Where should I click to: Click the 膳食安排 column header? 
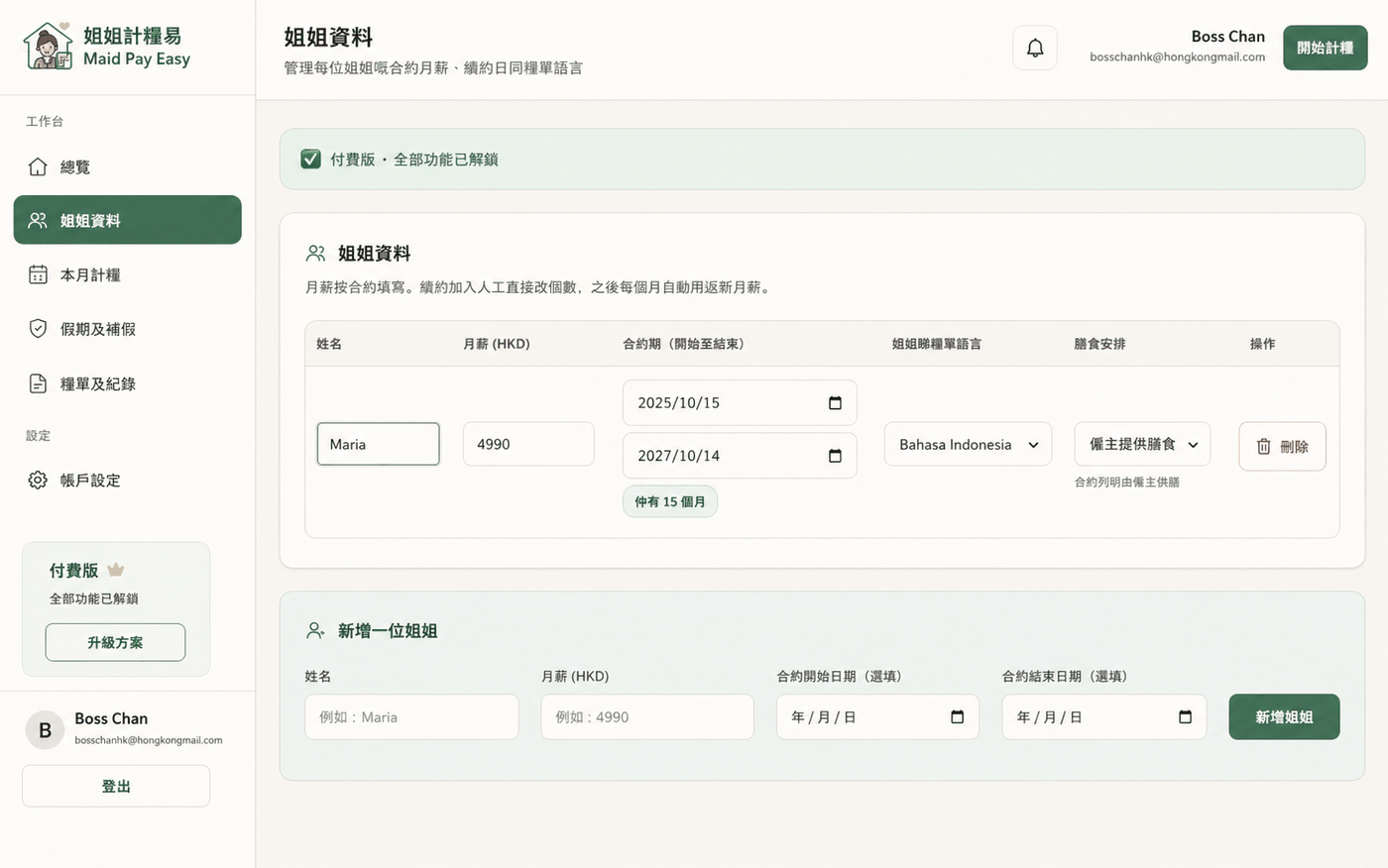(x=1100, y=344)
